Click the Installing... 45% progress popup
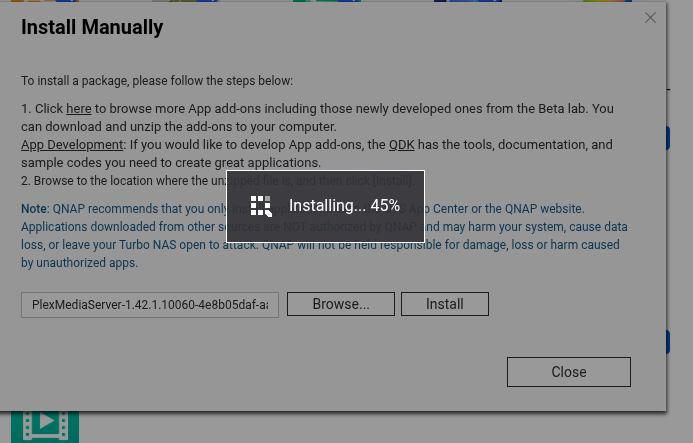The width and height of the screenshot is (693, 443). [x=326, y=206]
